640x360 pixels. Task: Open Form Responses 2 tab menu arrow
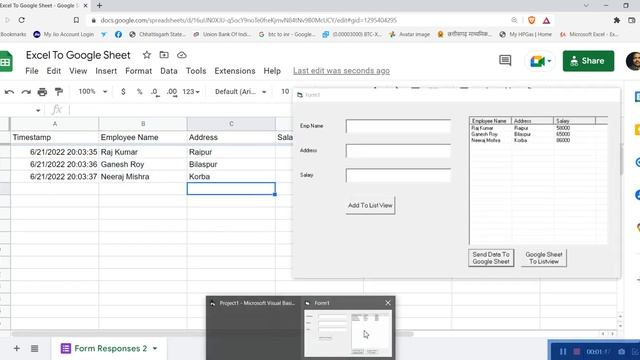click(x=155, y=349)
